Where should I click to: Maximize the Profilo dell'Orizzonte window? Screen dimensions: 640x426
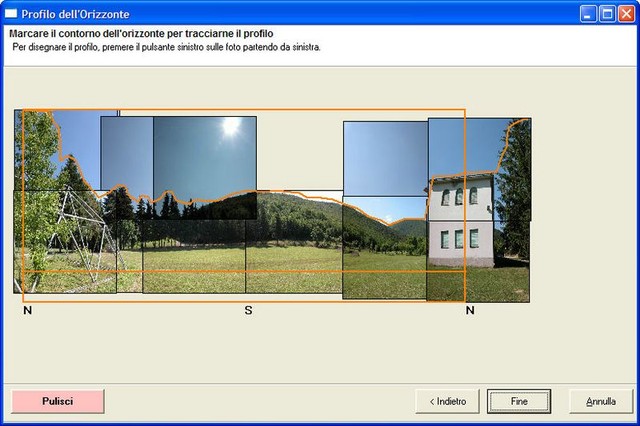coord(607,14)
